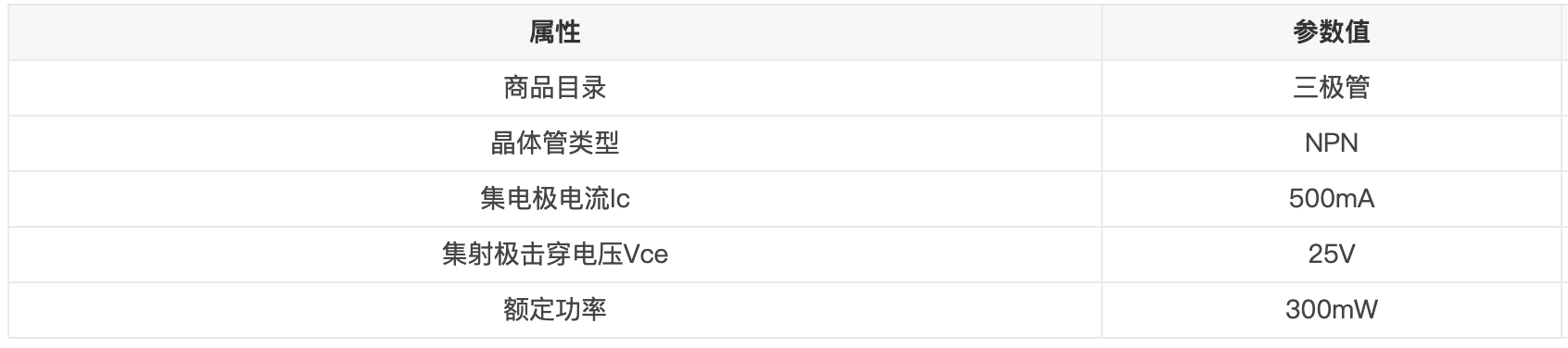The height and width of the screenshot is (348, 1568).
Task: Click the text 参数值 in header
Action: tap(1332, 32)
